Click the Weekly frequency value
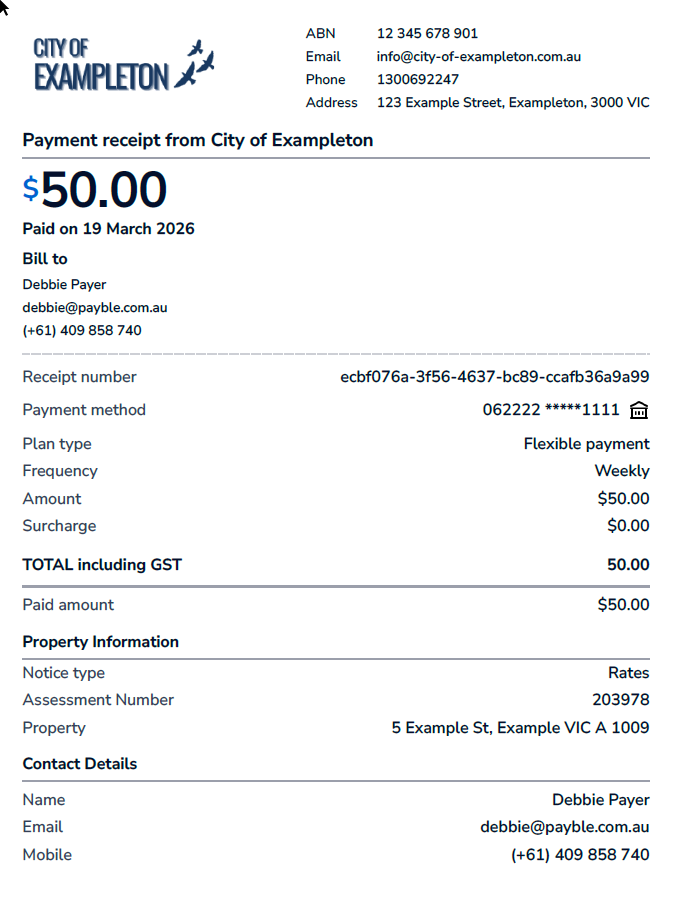The image size is (673, 897). click(622, 471)
